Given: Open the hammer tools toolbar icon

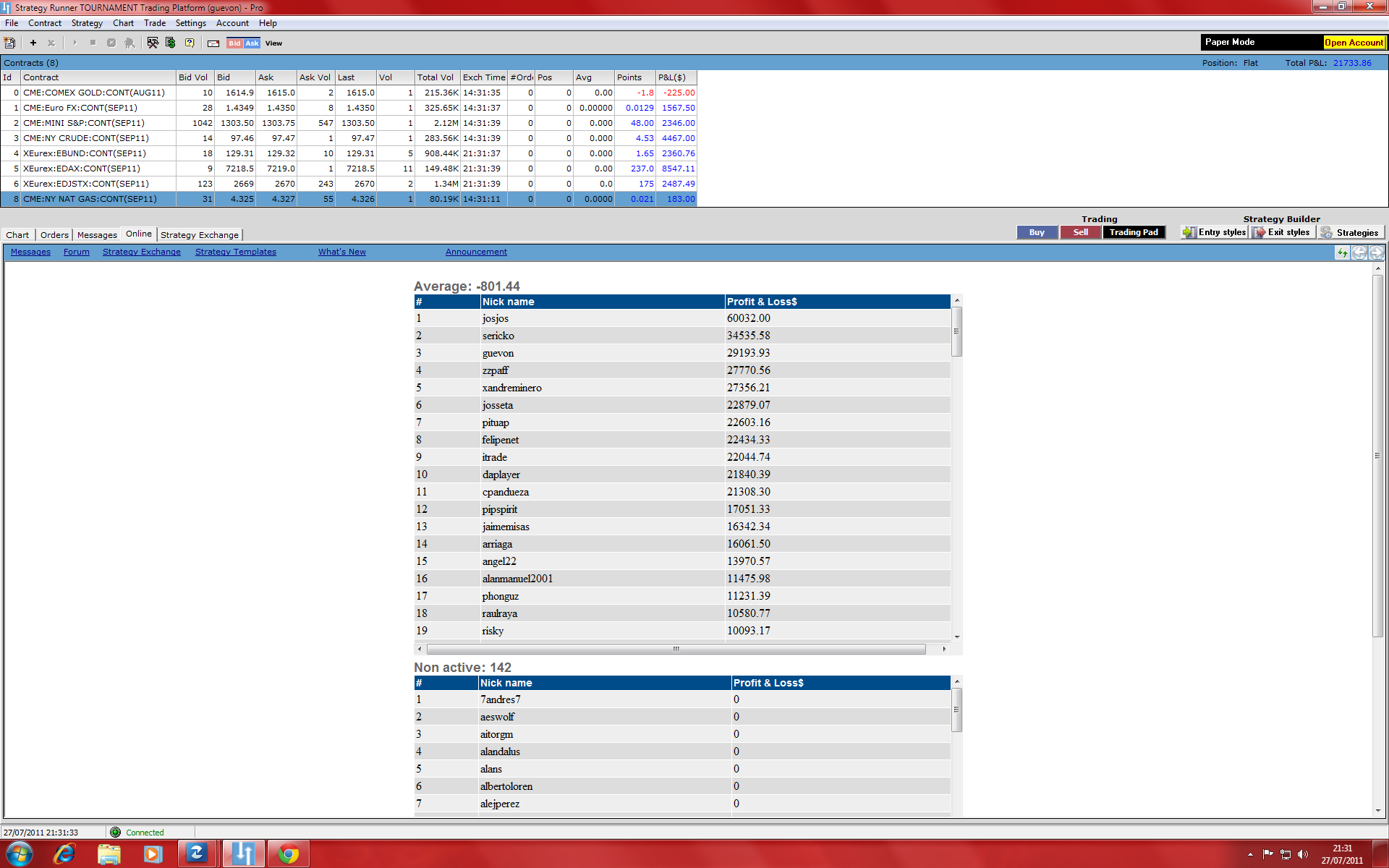Looking at the screenshot, I should [x=153, y=43].
